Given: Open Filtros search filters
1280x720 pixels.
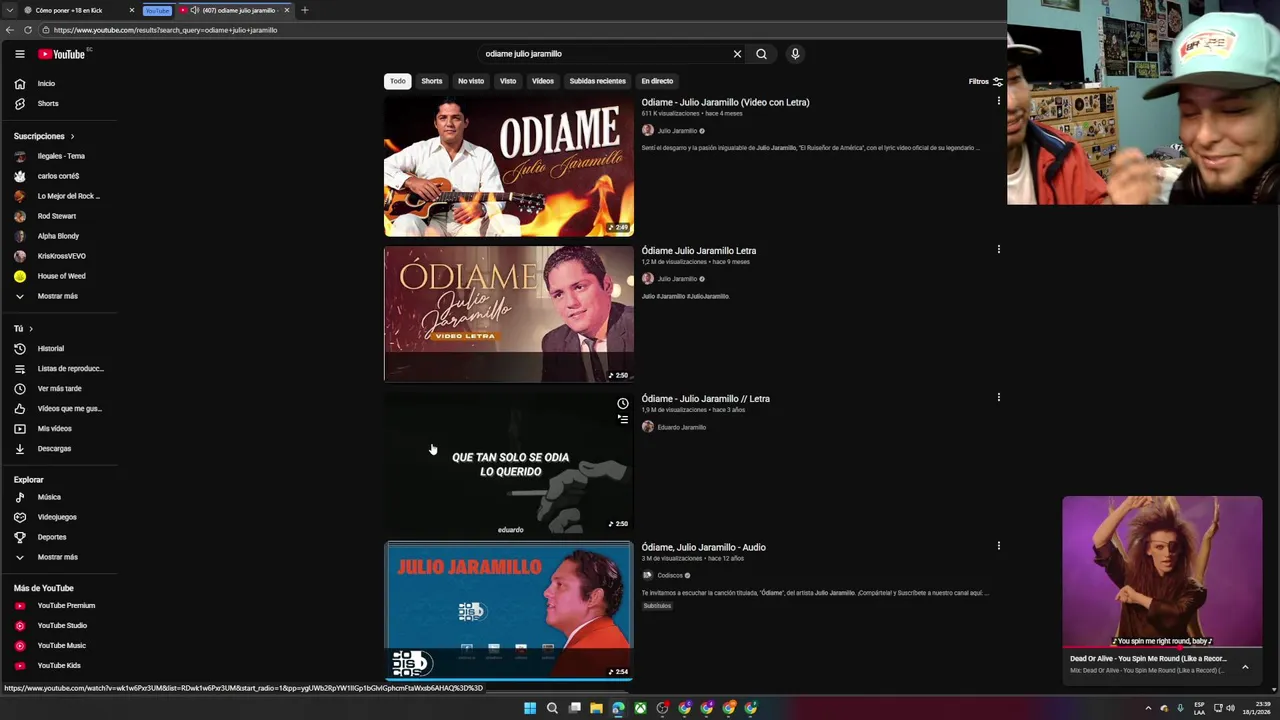Looking at the screenshot, I should 985,82.
